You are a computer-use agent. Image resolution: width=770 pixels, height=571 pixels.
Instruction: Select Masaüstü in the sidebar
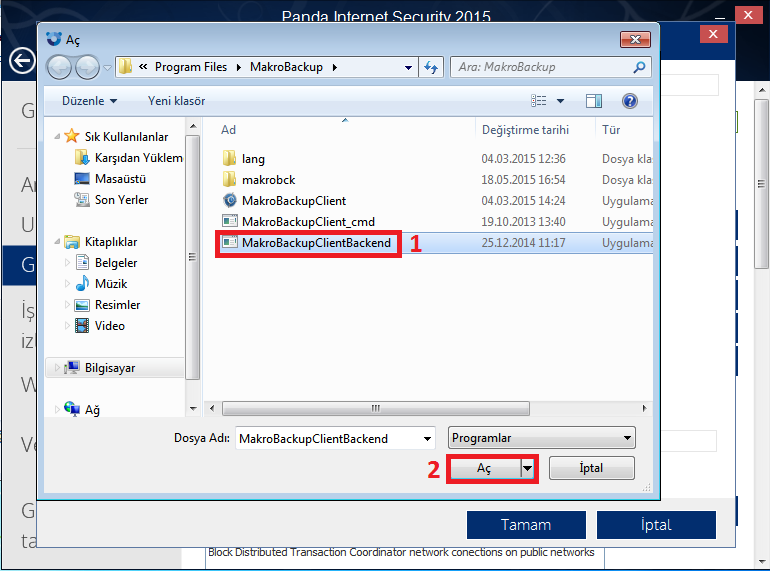(x=120, y=179)
